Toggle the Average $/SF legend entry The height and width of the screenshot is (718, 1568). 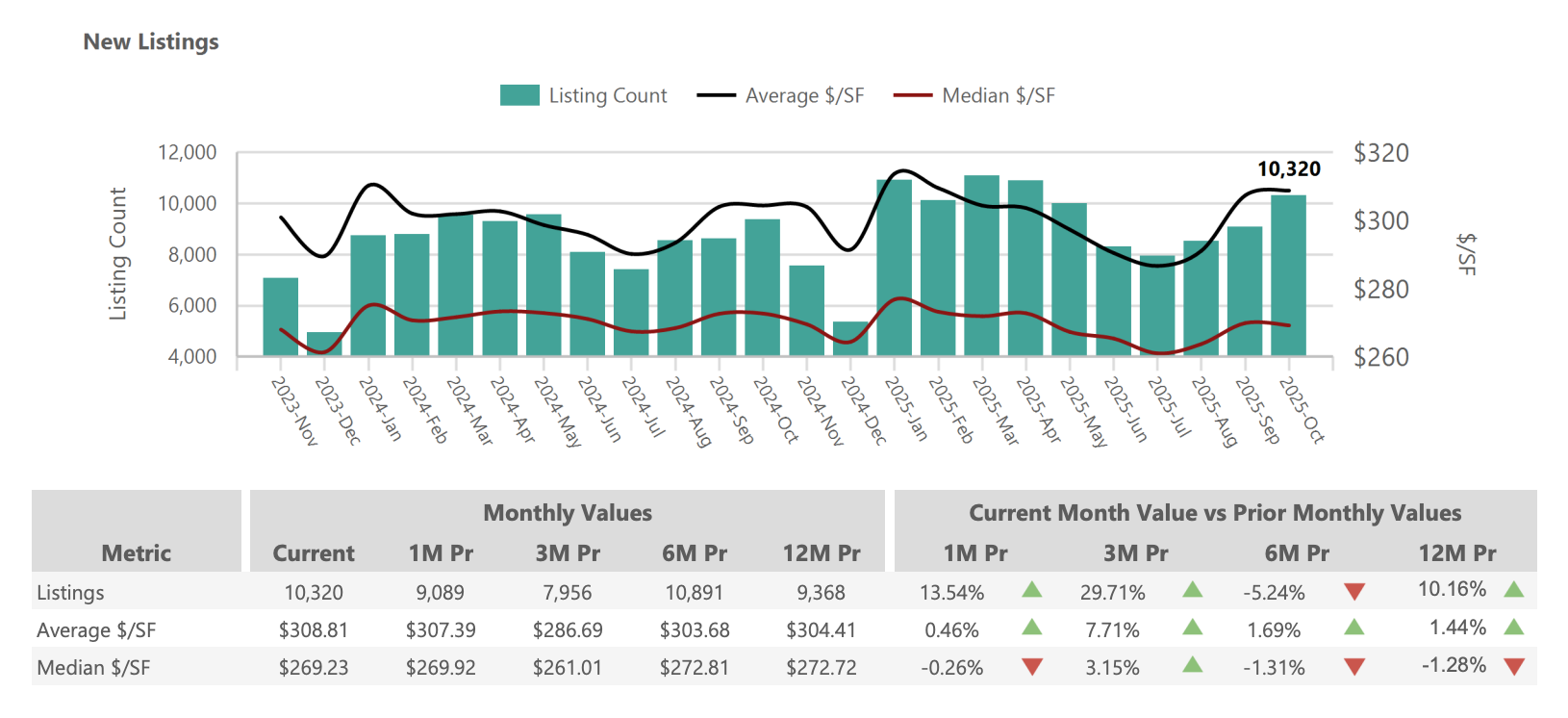[x=803, y=95]
